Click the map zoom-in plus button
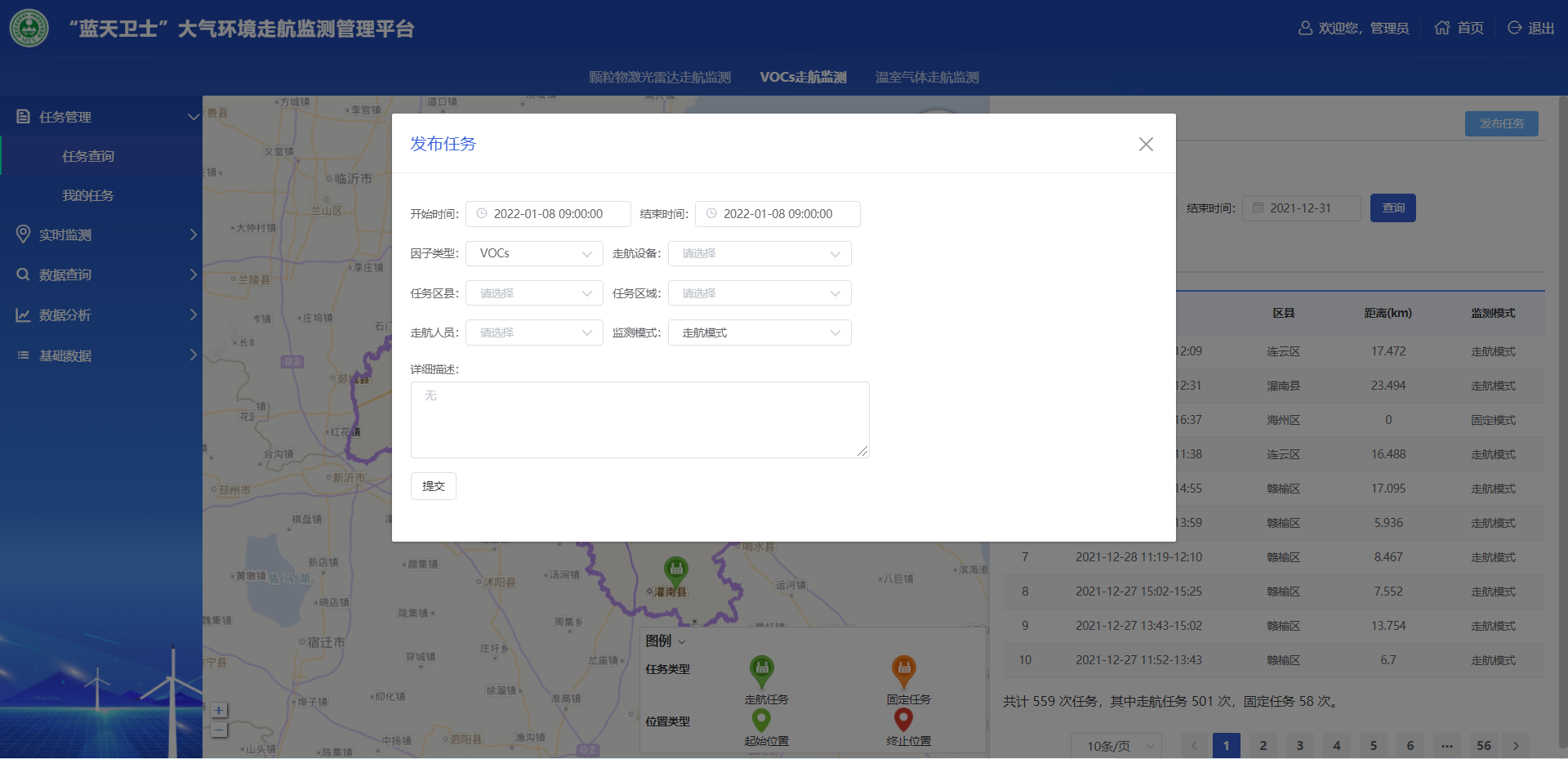 [x=219, y=710]
